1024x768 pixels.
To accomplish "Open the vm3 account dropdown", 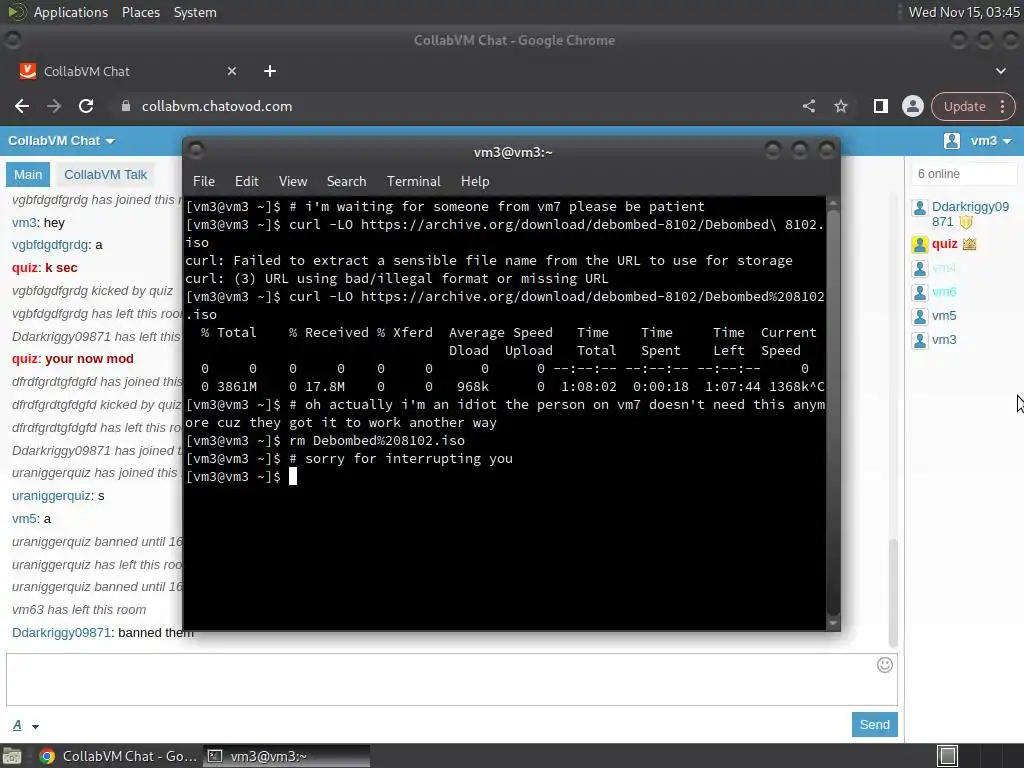I will 991,141.
